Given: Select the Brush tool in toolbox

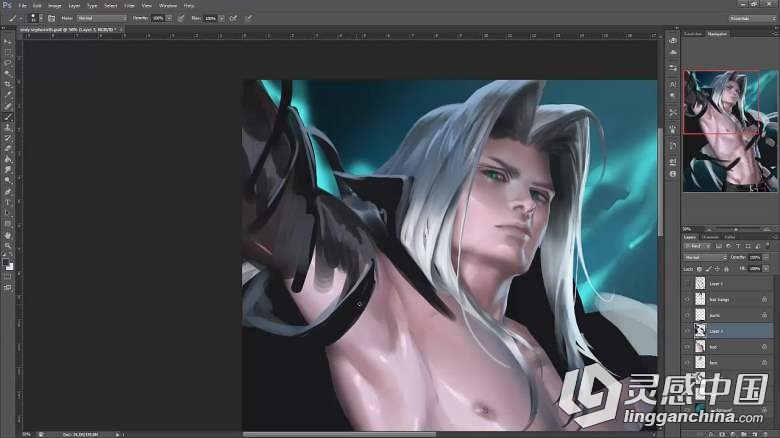Looking at the screenshot, I should pos(7,117).
